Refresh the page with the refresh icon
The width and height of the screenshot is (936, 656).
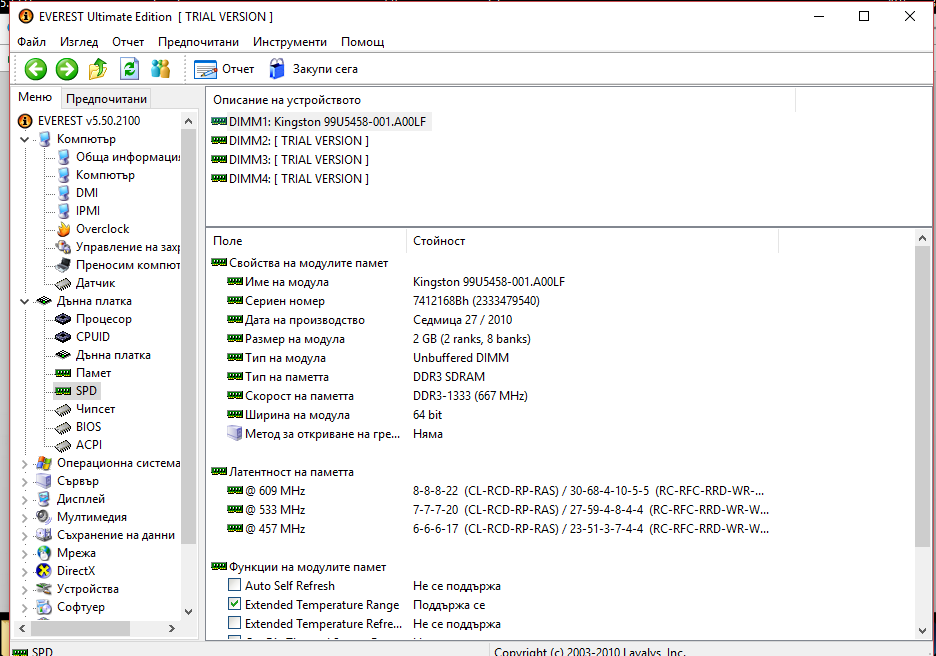(x=129, y=69)
